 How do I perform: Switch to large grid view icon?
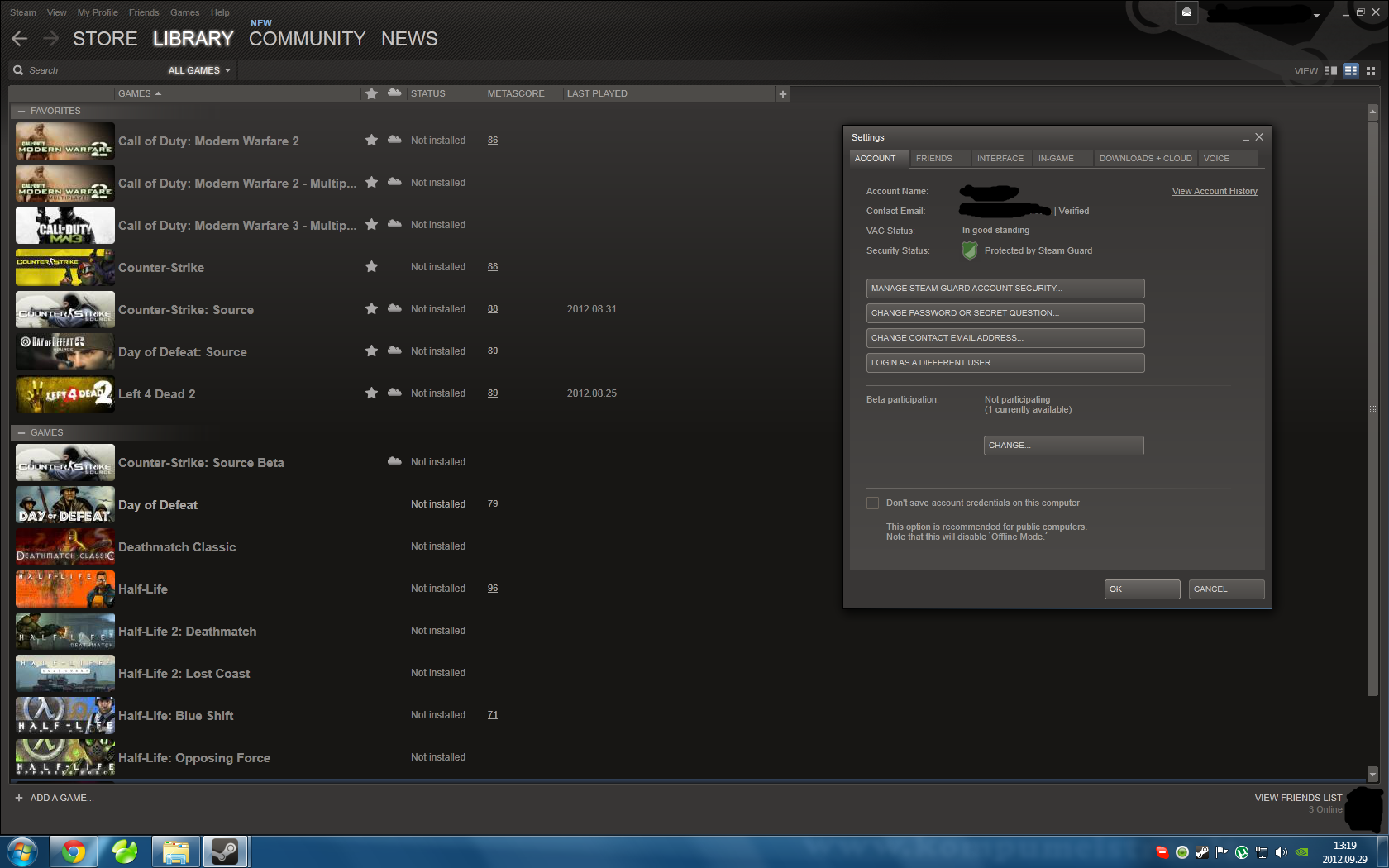(x=1371, y=71)
